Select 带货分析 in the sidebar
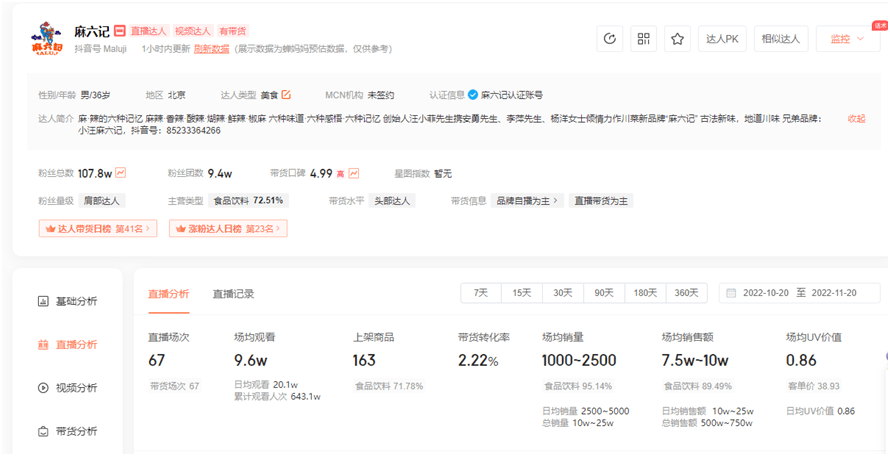890x456 pixels. [76, 432]
